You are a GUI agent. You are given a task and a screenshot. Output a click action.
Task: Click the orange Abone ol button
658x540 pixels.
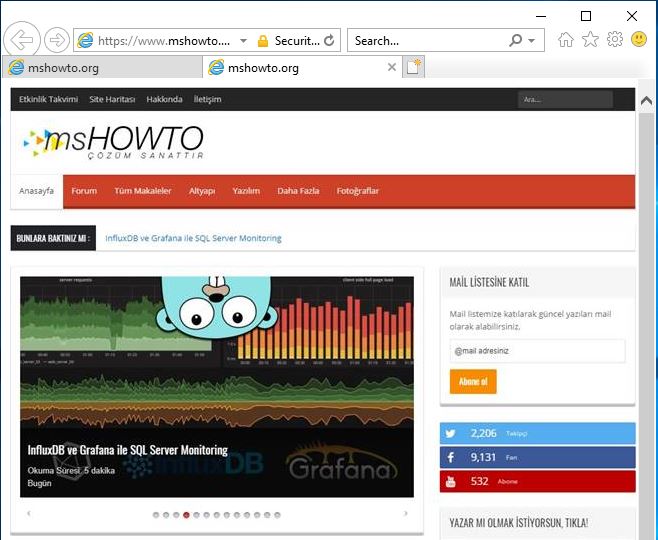(473, 381)
